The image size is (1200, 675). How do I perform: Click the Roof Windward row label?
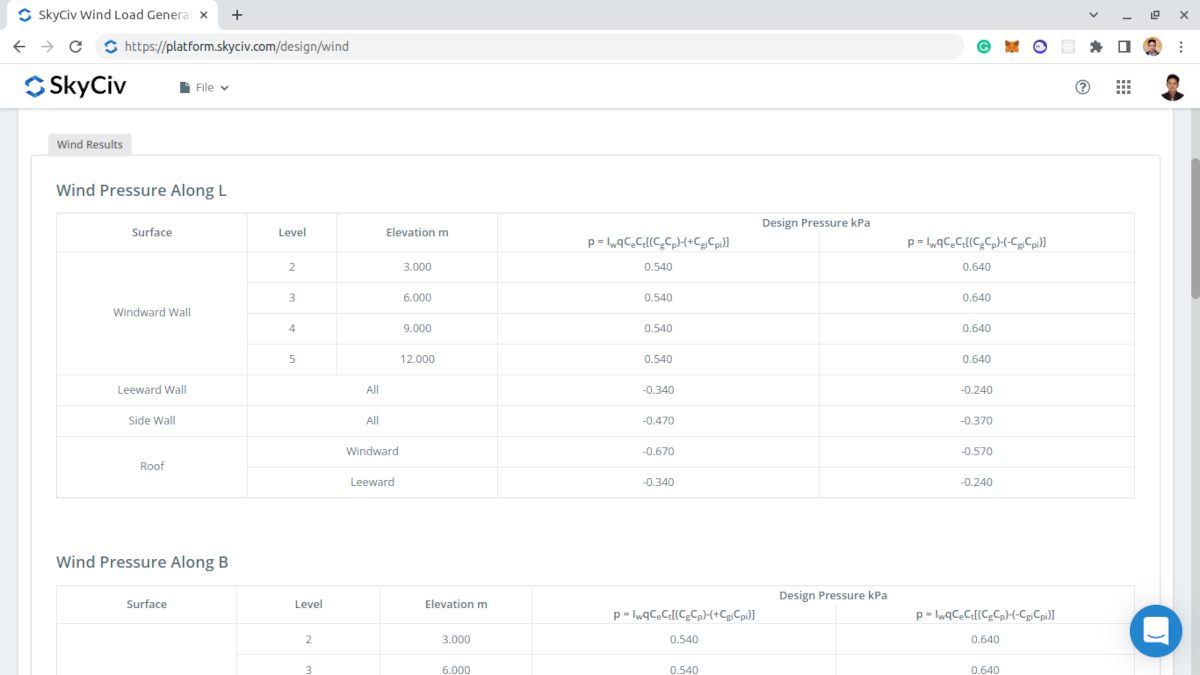click(372, 451)
